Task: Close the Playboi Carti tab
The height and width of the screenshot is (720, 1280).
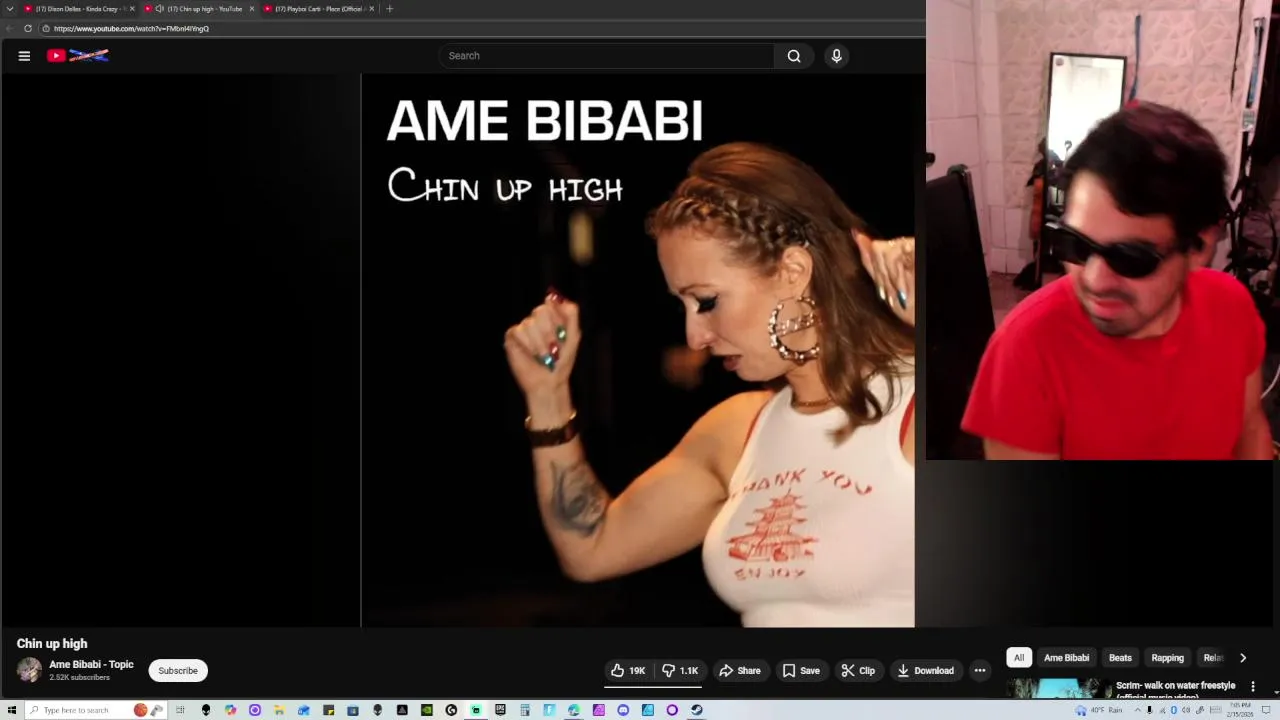Action: click(371, 9)
